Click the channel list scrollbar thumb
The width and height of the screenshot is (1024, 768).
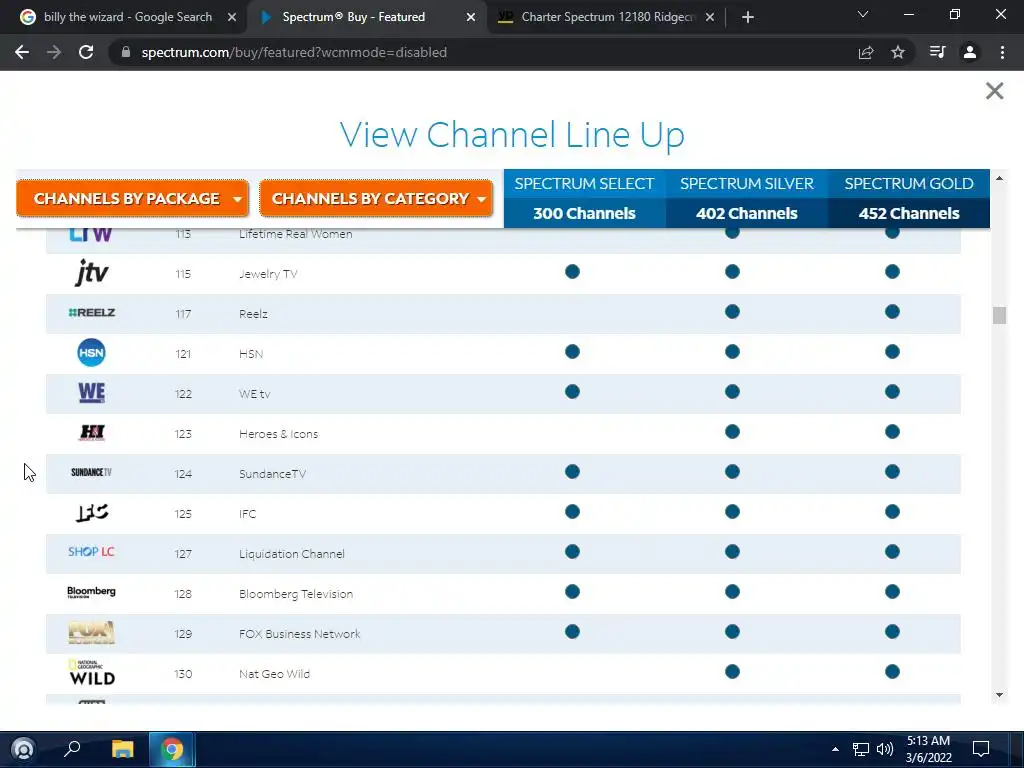999,315
